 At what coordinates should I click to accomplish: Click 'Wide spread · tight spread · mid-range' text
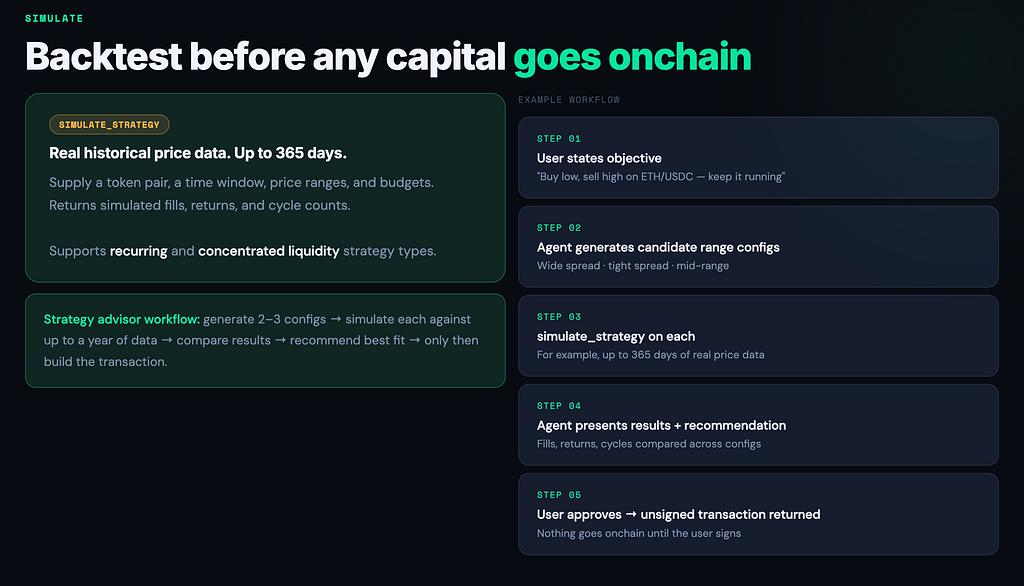click(x=633, y=266)
